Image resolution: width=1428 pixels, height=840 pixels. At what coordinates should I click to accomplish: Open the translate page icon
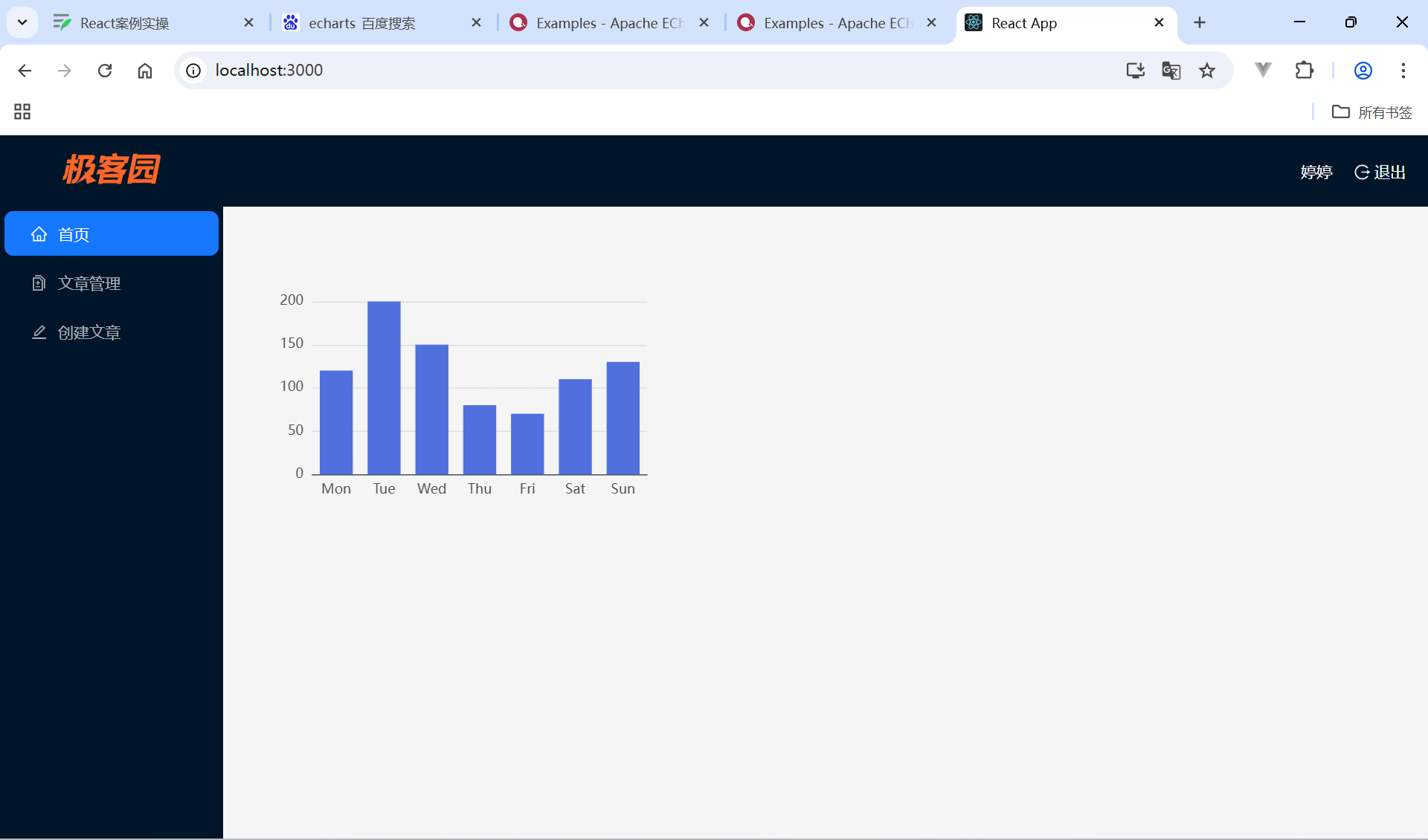coord(1171,71)
